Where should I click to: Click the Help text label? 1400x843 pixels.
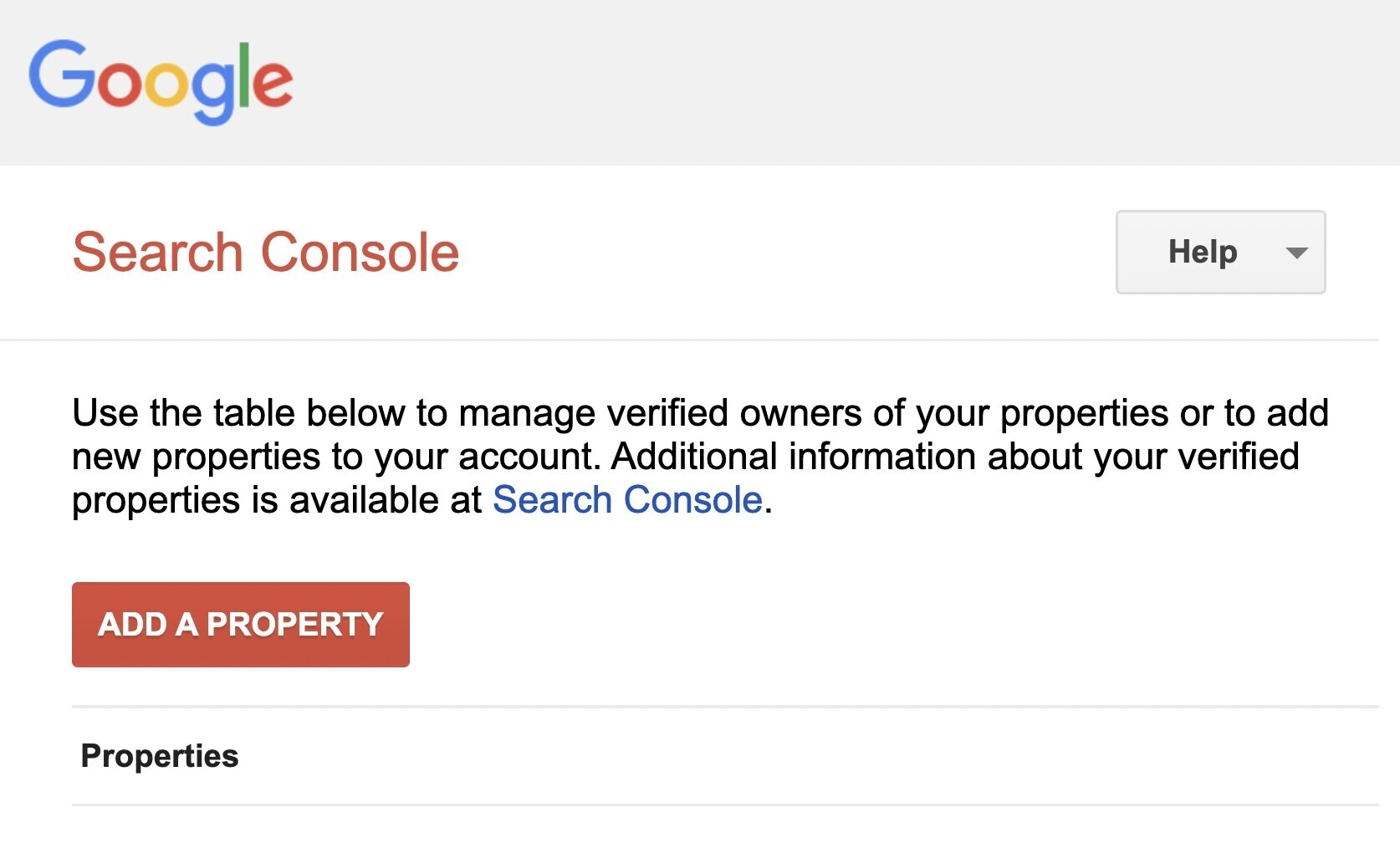pos(1202,253)
